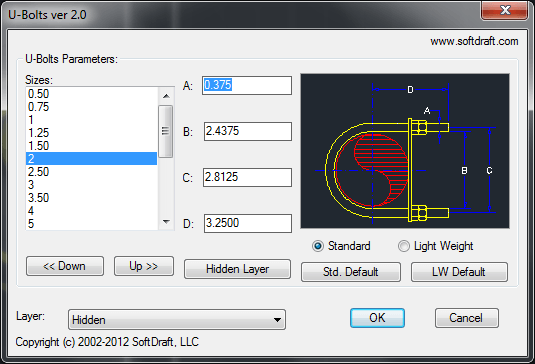
Task: Choose size 3 from Sizes list
Action: 91,185
